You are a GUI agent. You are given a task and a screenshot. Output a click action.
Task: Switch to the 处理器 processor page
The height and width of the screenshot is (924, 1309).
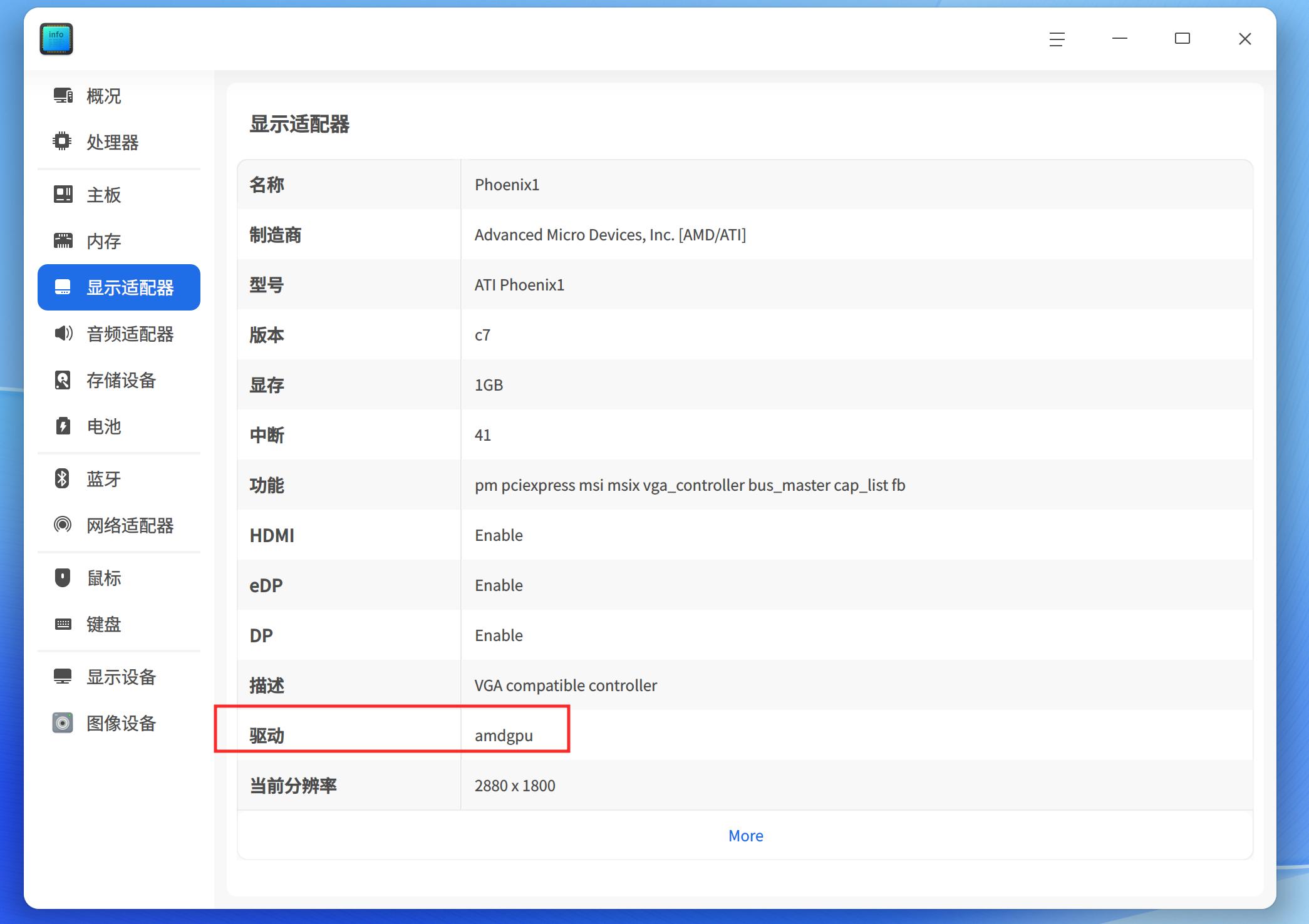click(x=119, y=142)
